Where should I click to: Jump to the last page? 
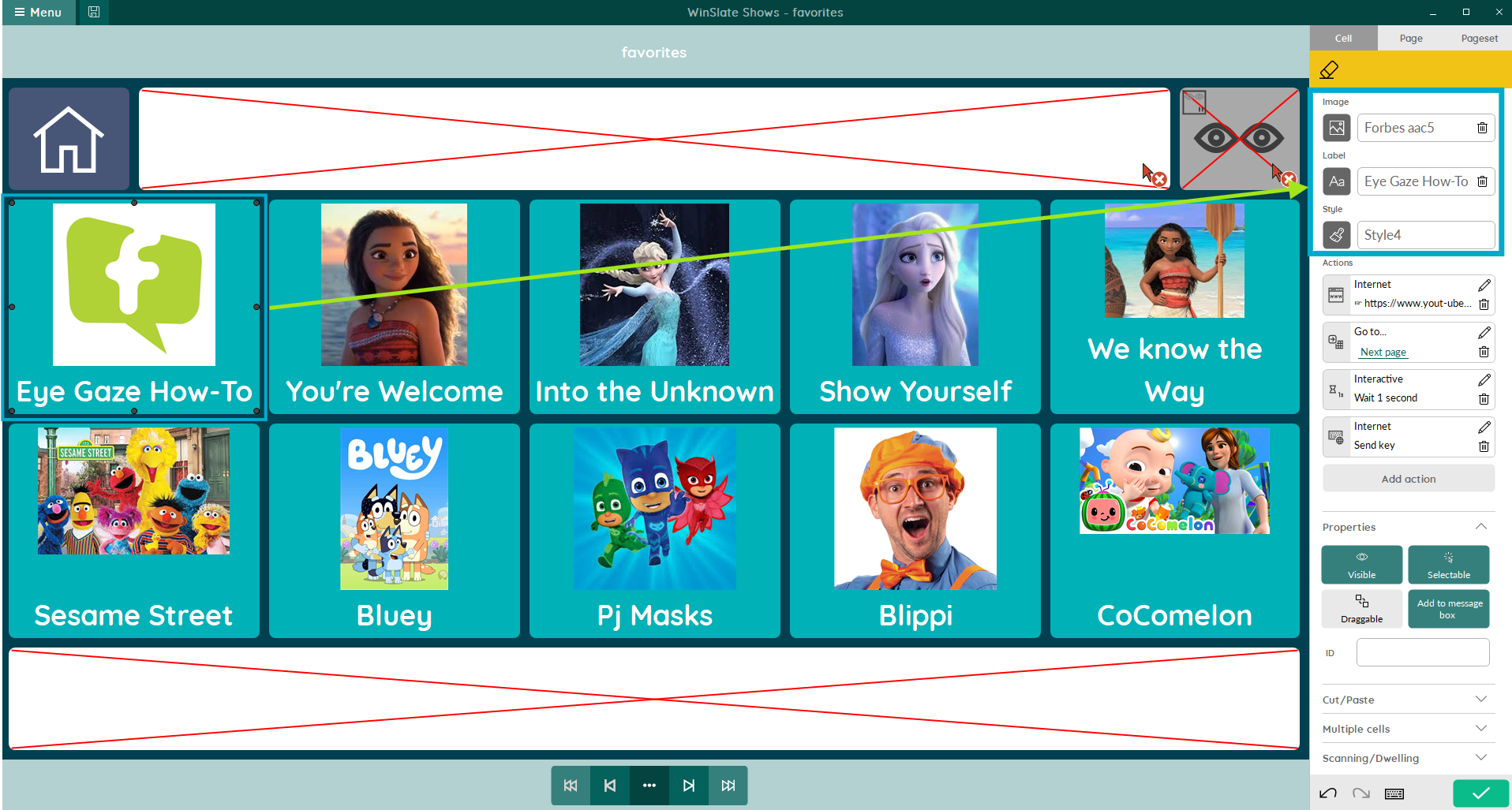[728, 786]
